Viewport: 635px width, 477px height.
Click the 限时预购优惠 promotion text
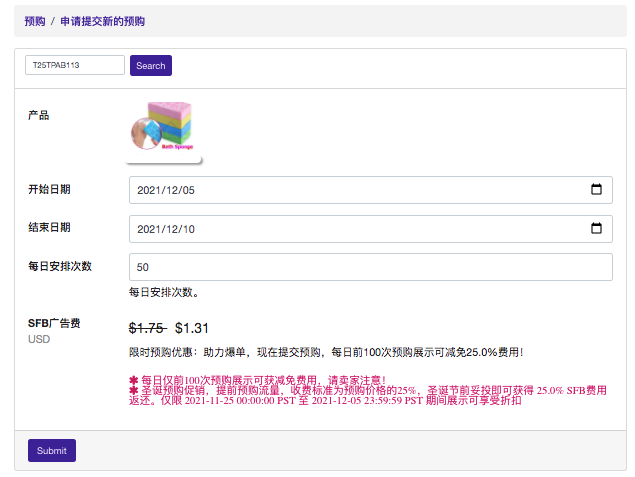coord(326,352)
